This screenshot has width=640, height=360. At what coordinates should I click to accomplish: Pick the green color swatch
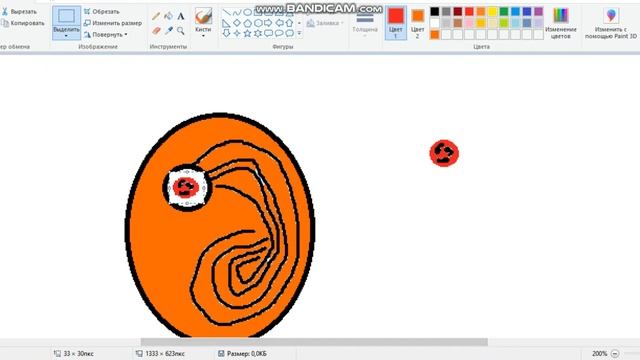coord(504,11)
